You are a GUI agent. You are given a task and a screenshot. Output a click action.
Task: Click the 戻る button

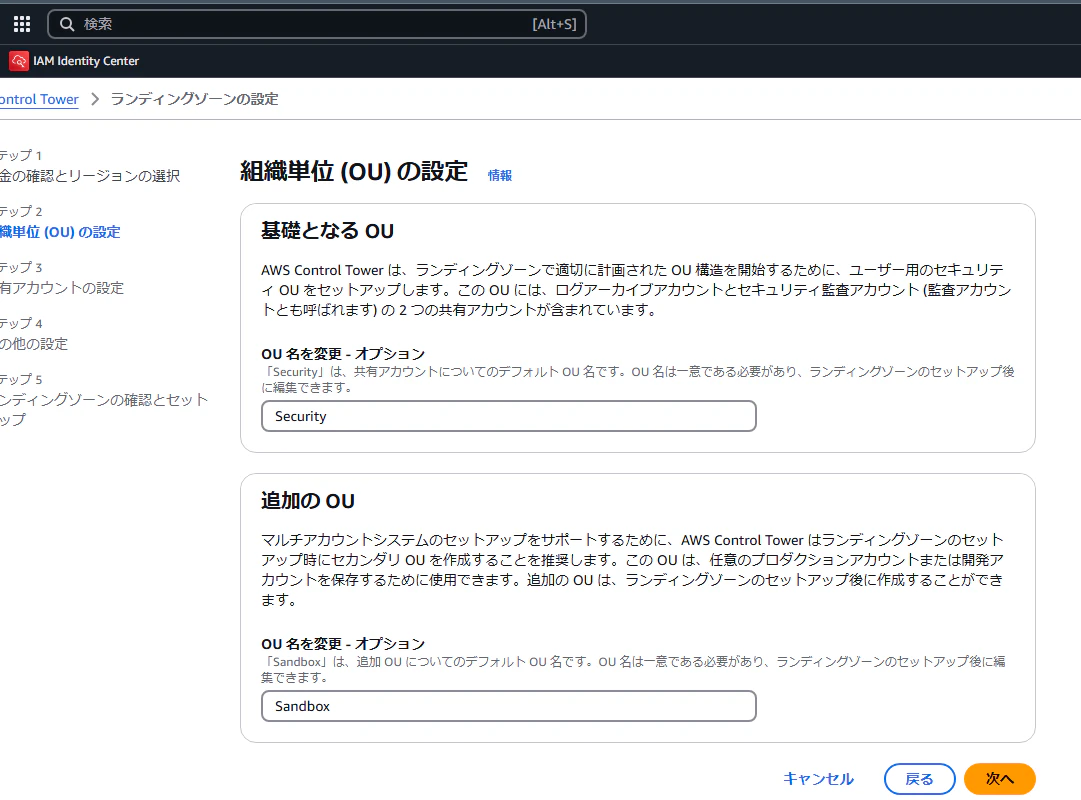click(x=920, y=779)
